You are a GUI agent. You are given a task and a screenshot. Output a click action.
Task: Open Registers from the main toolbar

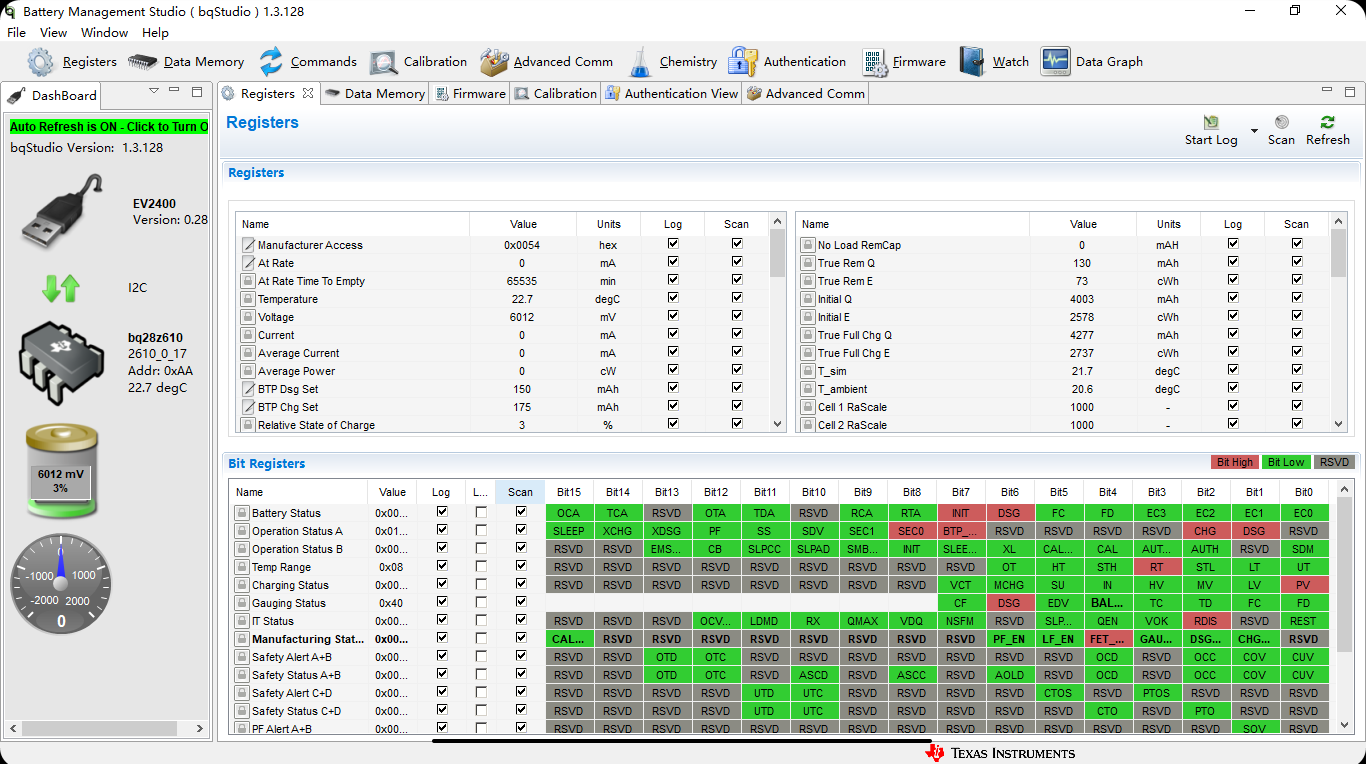(72, 62)
